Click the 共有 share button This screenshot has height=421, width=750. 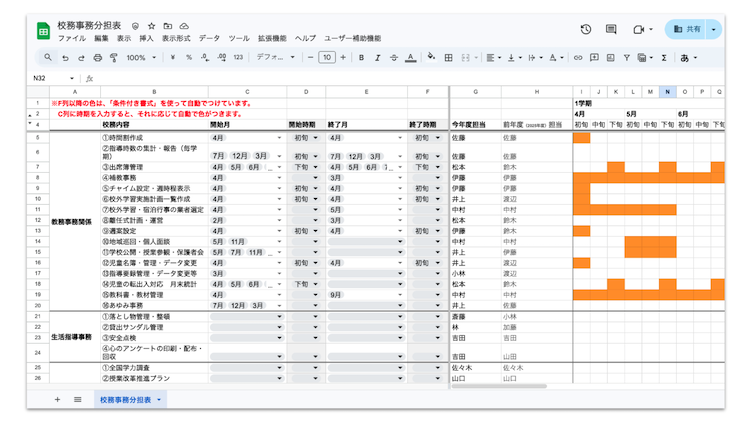point(687,30)
